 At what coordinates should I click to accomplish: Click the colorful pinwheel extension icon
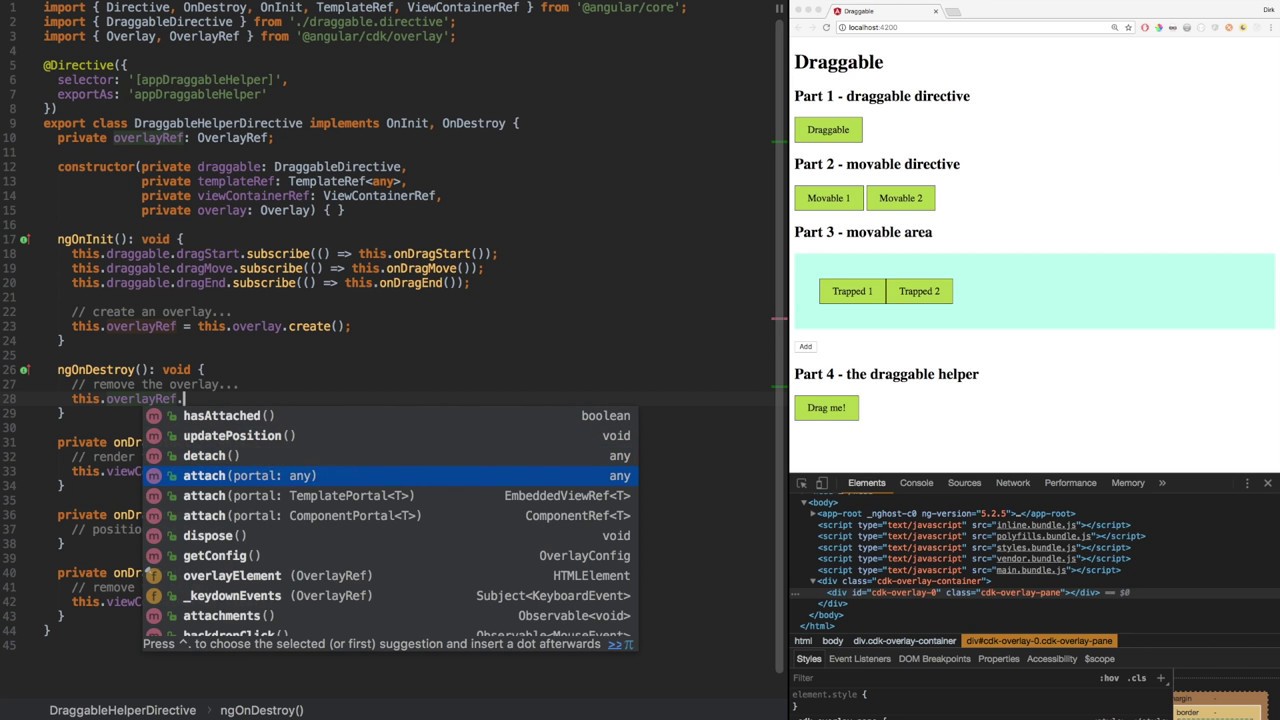(x=1159, y=27)
